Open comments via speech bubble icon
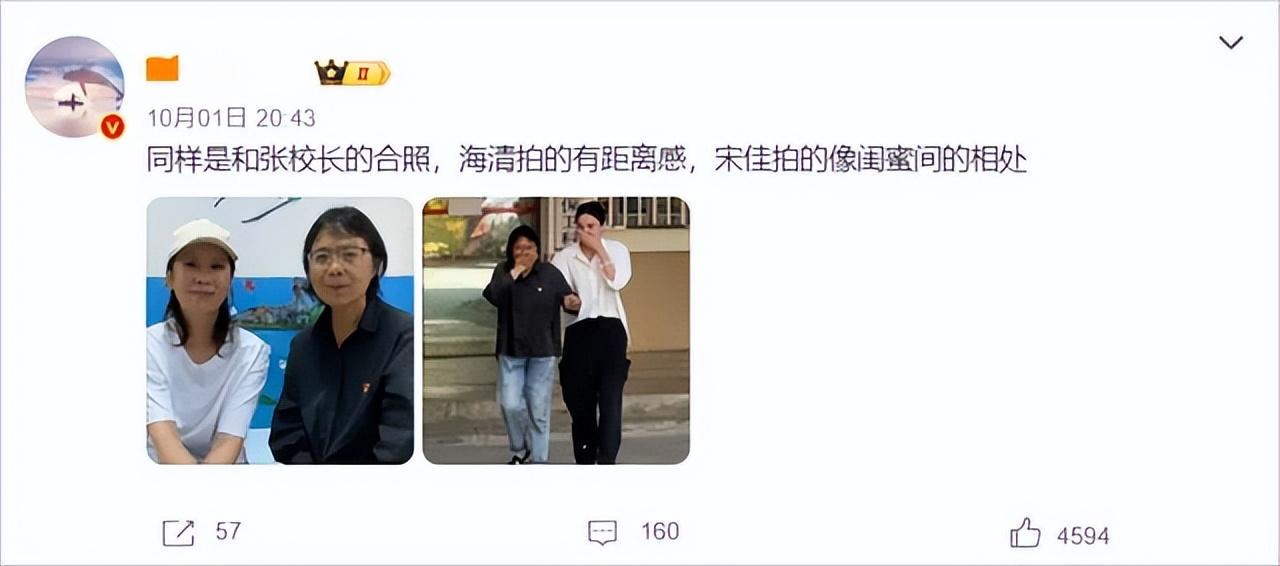Viewport: 1280px width, 566px height. pyautogui.click(x=602, y=533)
